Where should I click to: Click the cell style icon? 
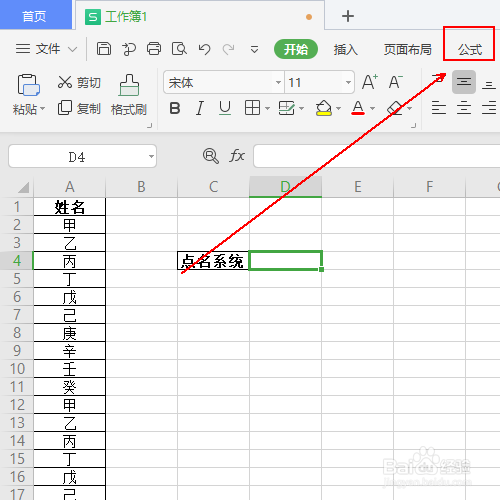287,108
